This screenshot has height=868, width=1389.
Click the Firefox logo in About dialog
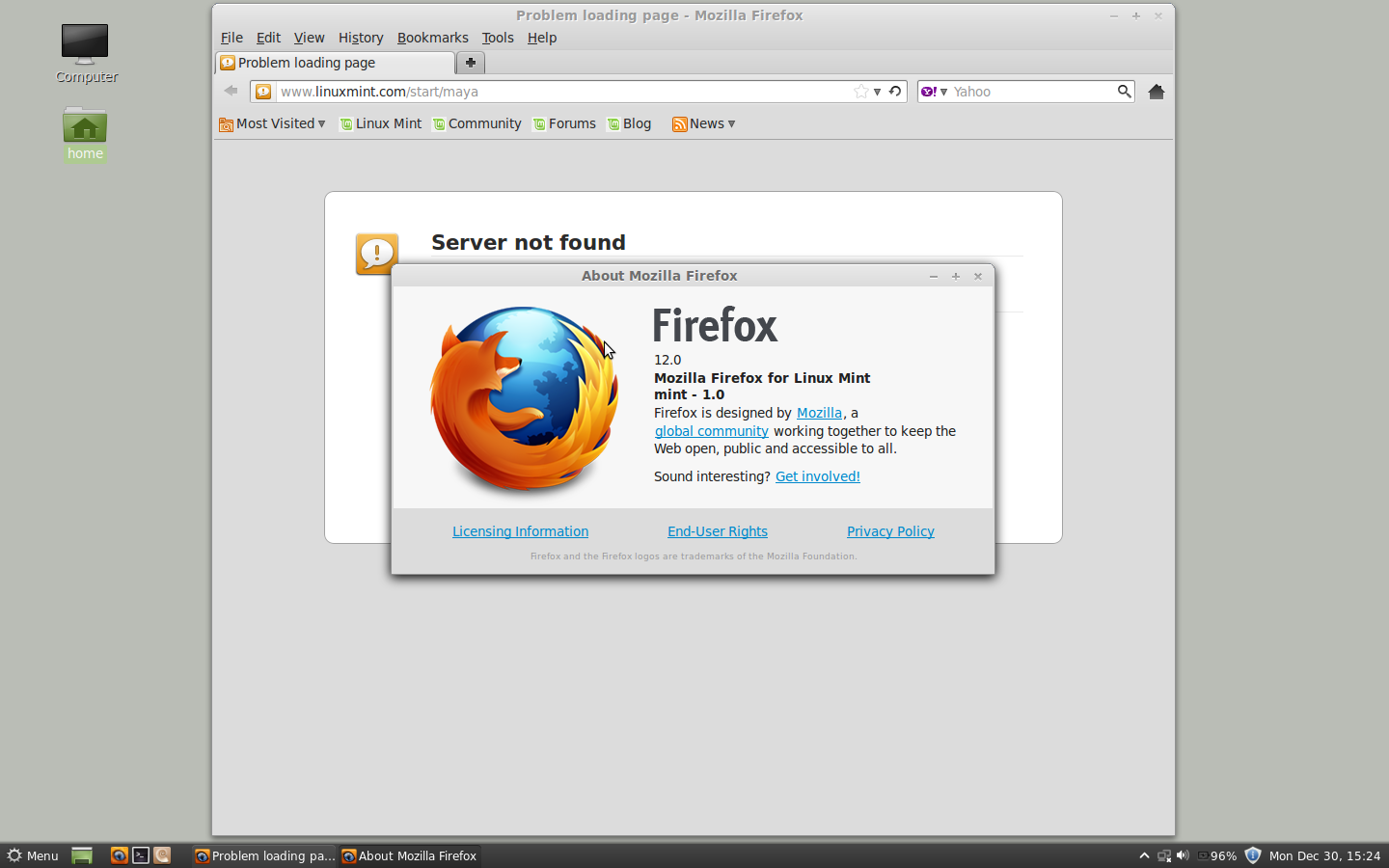[525, 398]
